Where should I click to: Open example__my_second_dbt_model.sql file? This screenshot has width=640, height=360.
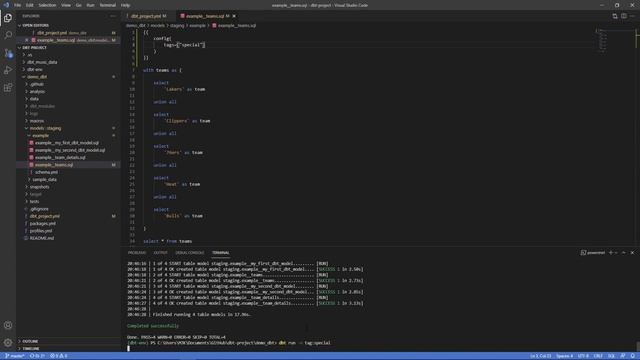[x=70, y=150]
